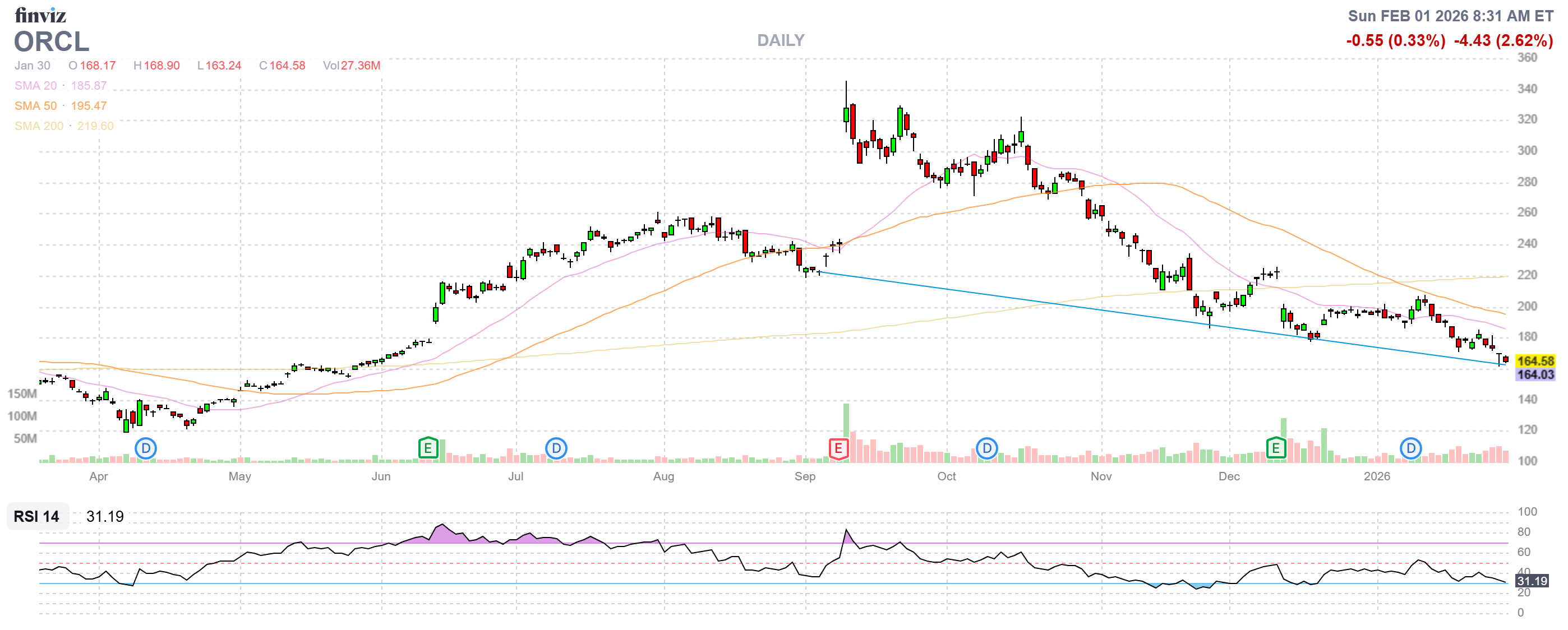This screenshot has width=1568, height=630.
Task: Click the dividend marker in July
Action: 556,449
